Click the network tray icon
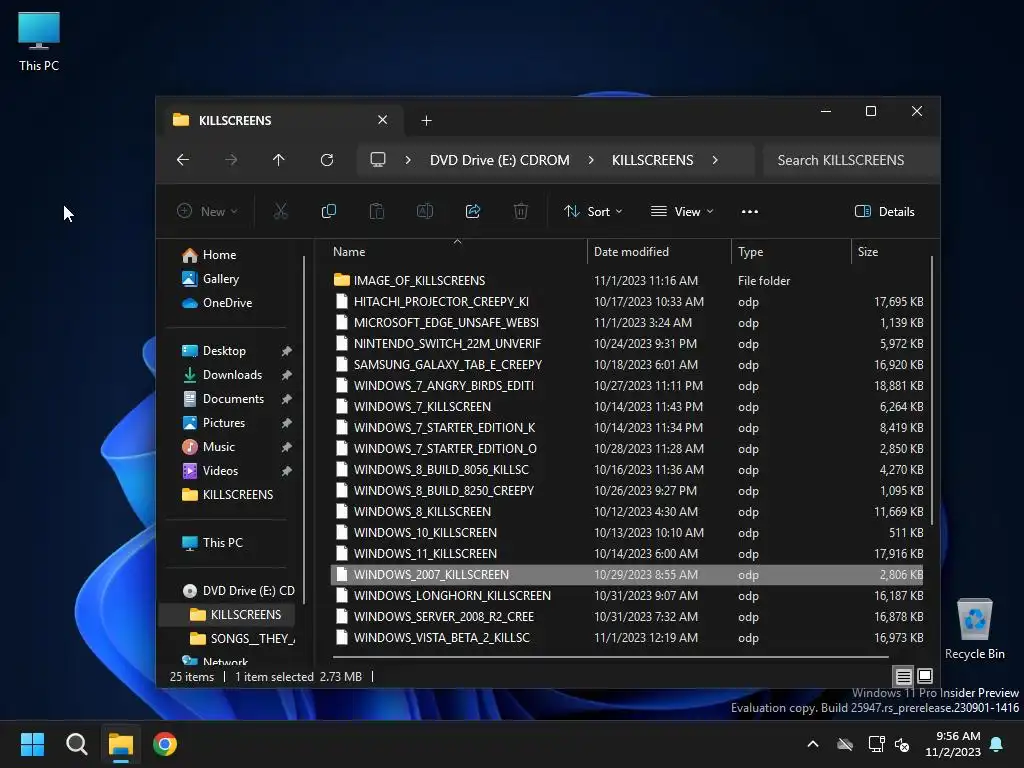The width and height of the screenshot is (1024, 768). 876,744
